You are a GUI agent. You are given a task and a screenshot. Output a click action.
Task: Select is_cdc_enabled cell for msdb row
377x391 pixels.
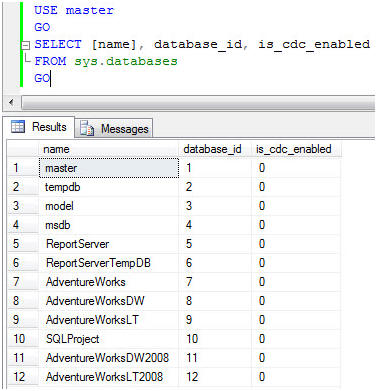(x=296, y=225)
